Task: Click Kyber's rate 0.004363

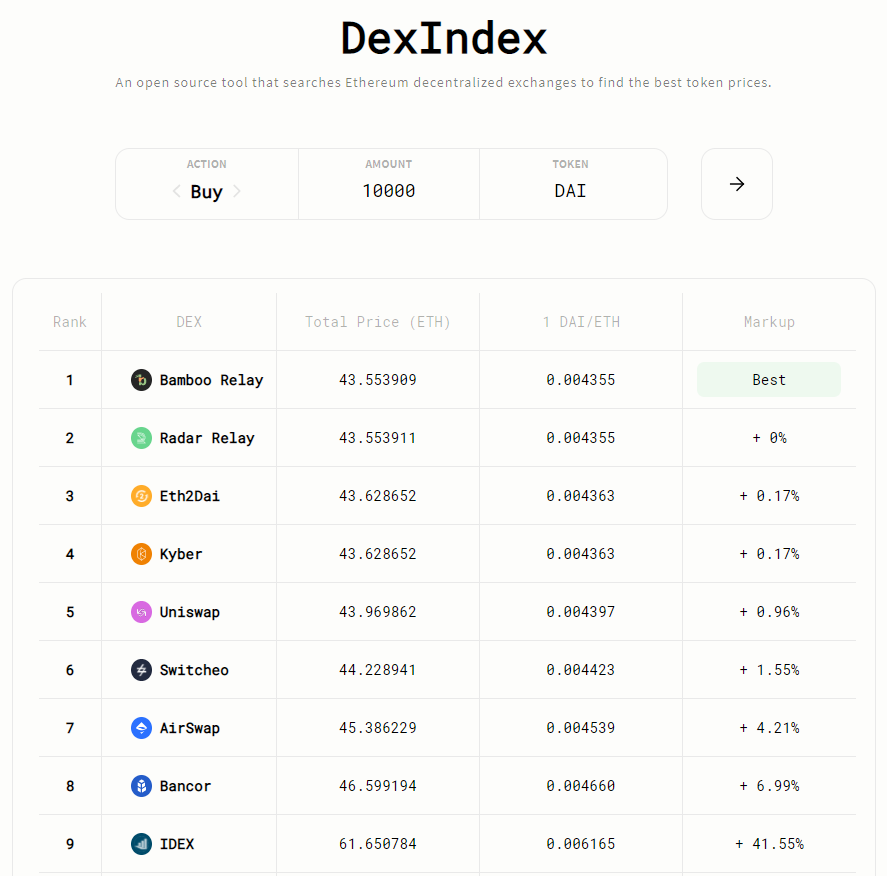Action: [581, 554]
